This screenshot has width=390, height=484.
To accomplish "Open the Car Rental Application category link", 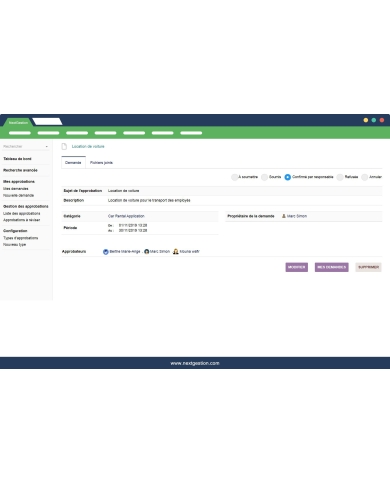I will tap(126, 216).
